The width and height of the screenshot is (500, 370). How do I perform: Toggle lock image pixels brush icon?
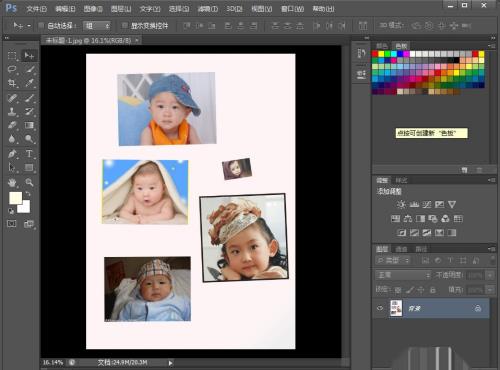(410, 290)
